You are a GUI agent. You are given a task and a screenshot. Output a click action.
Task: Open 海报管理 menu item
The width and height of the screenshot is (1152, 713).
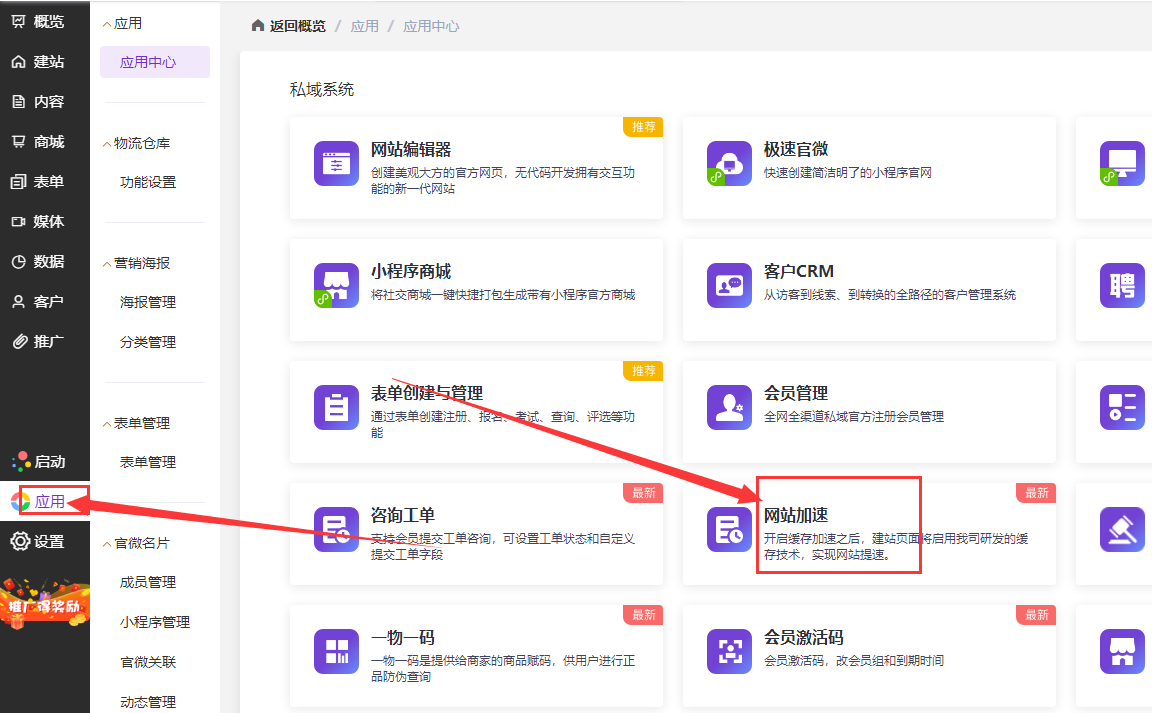(148, 302)
